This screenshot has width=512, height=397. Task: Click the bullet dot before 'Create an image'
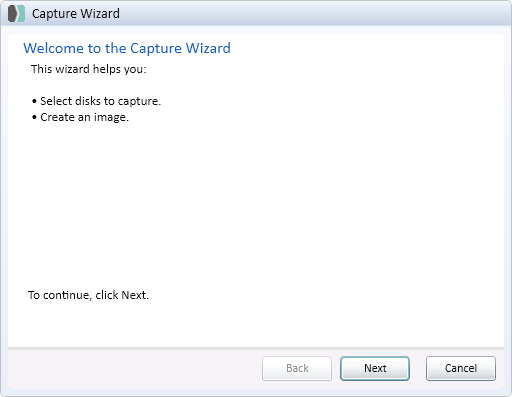click(34, 118)
